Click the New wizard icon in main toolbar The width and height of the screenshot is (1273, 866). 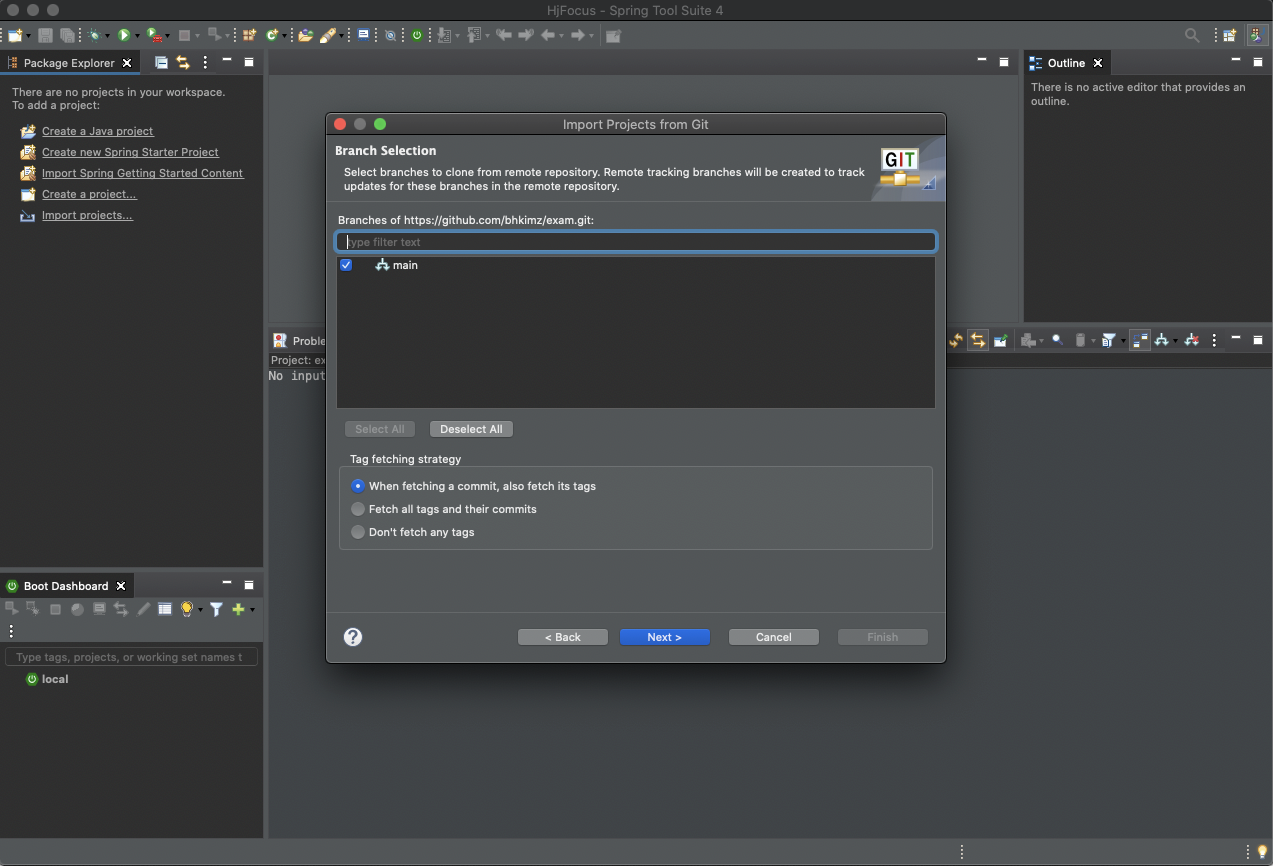click(15, 35)
